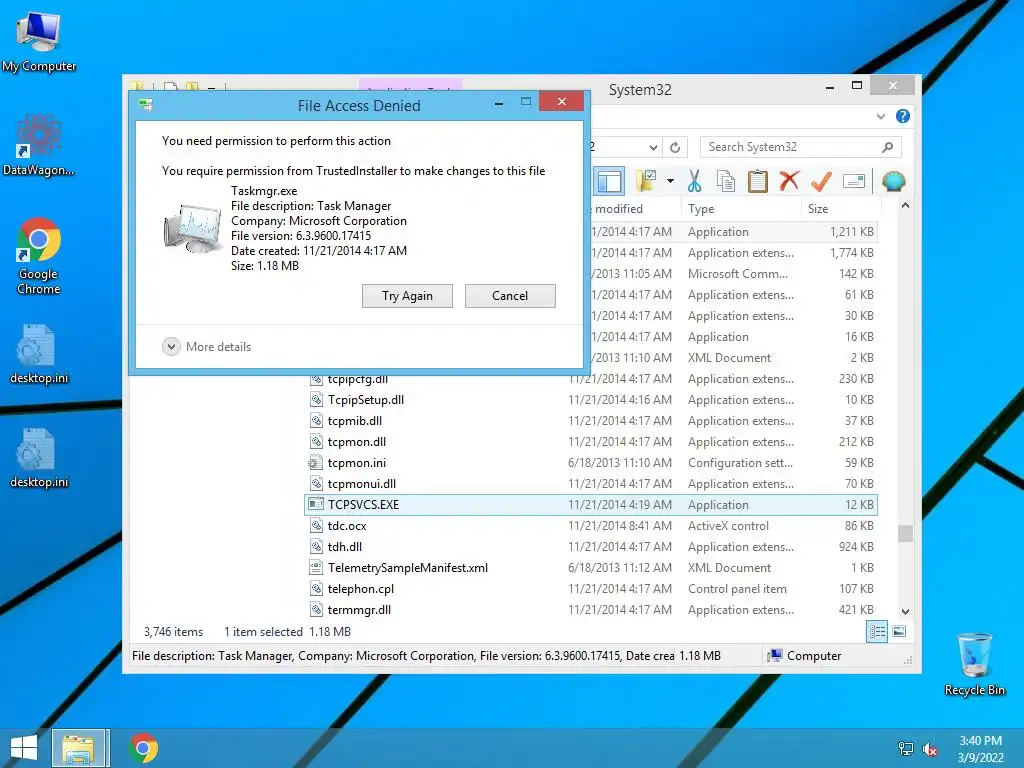Open My Computer desktop icon
This screenshot has width=1024, height=768.
pos(39,42)
